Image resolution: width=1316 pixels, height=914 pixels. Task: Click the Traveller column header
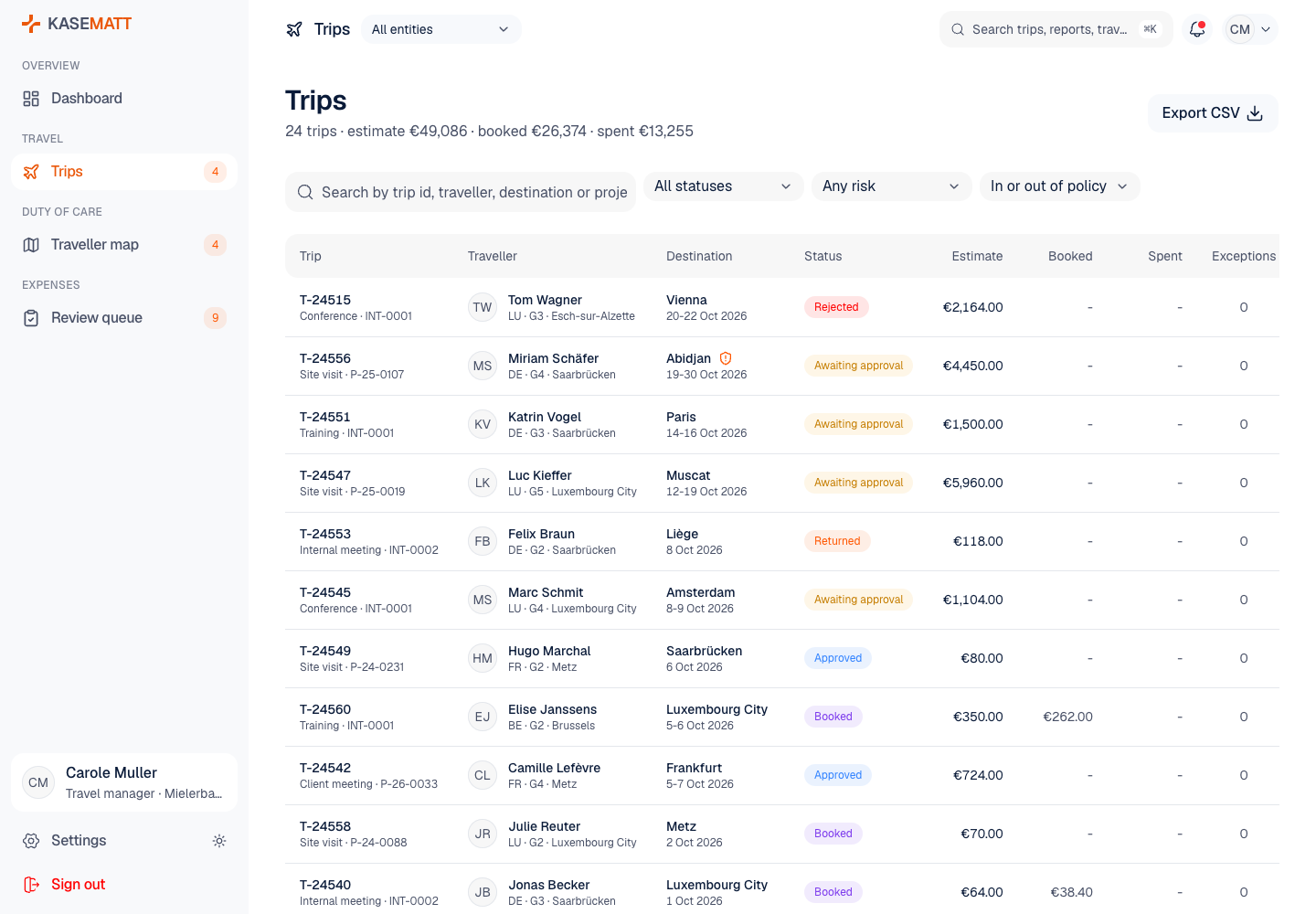tap(493, 256)
